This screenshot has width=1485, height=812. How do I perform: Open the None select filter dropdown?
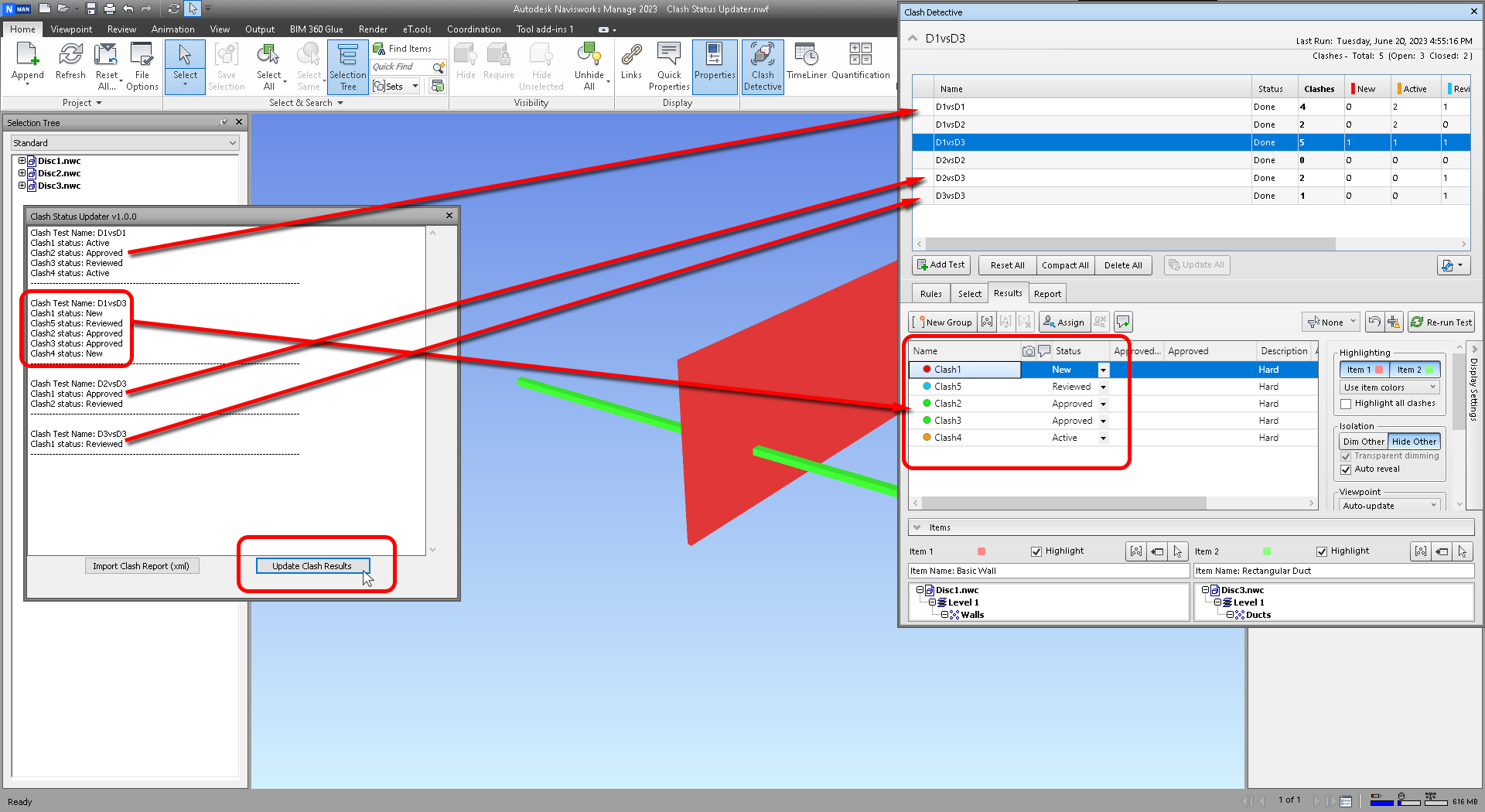click(1331, 322)
